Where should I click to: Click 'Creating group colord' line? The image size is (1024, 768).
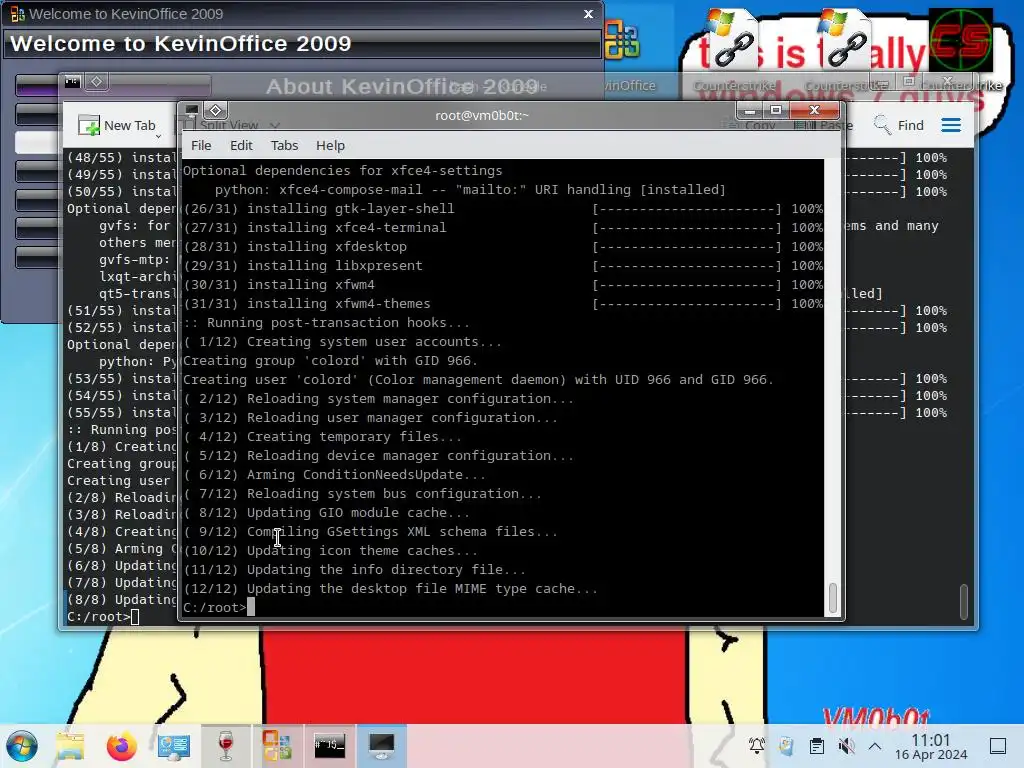click(330, 360)
